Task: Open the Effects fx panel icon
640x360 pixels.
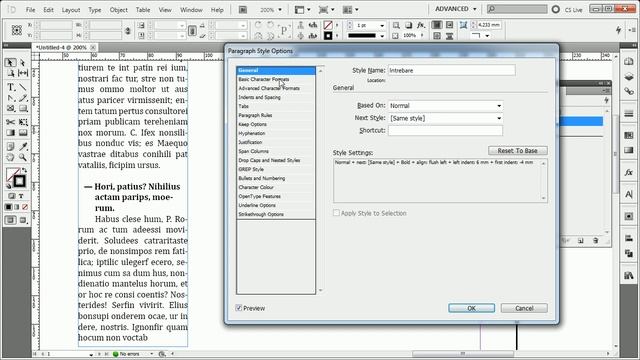Action: tap(629, 173)
